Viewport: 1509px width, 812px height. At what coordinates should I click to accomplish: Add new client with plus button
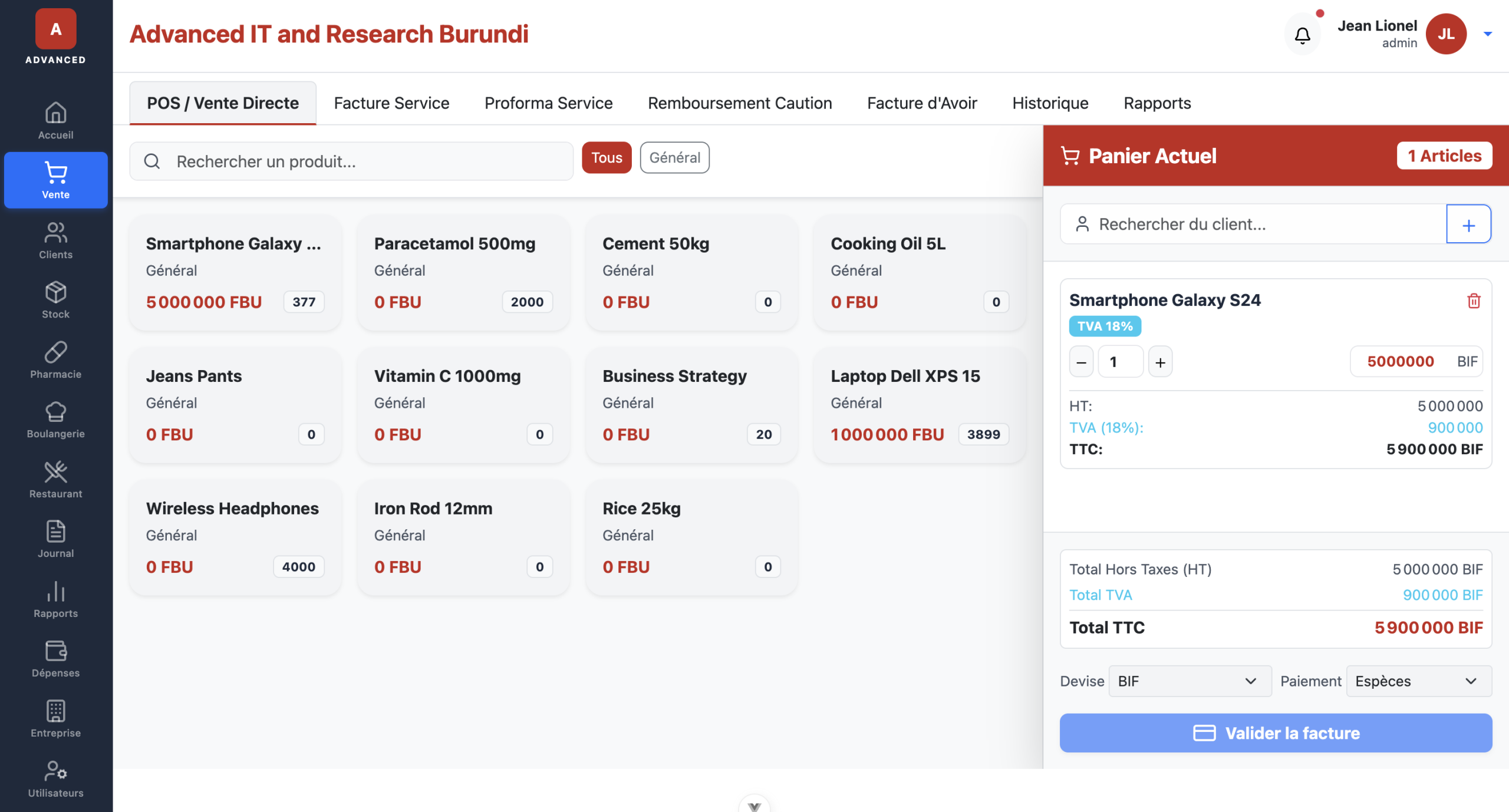coord(1468,225)
